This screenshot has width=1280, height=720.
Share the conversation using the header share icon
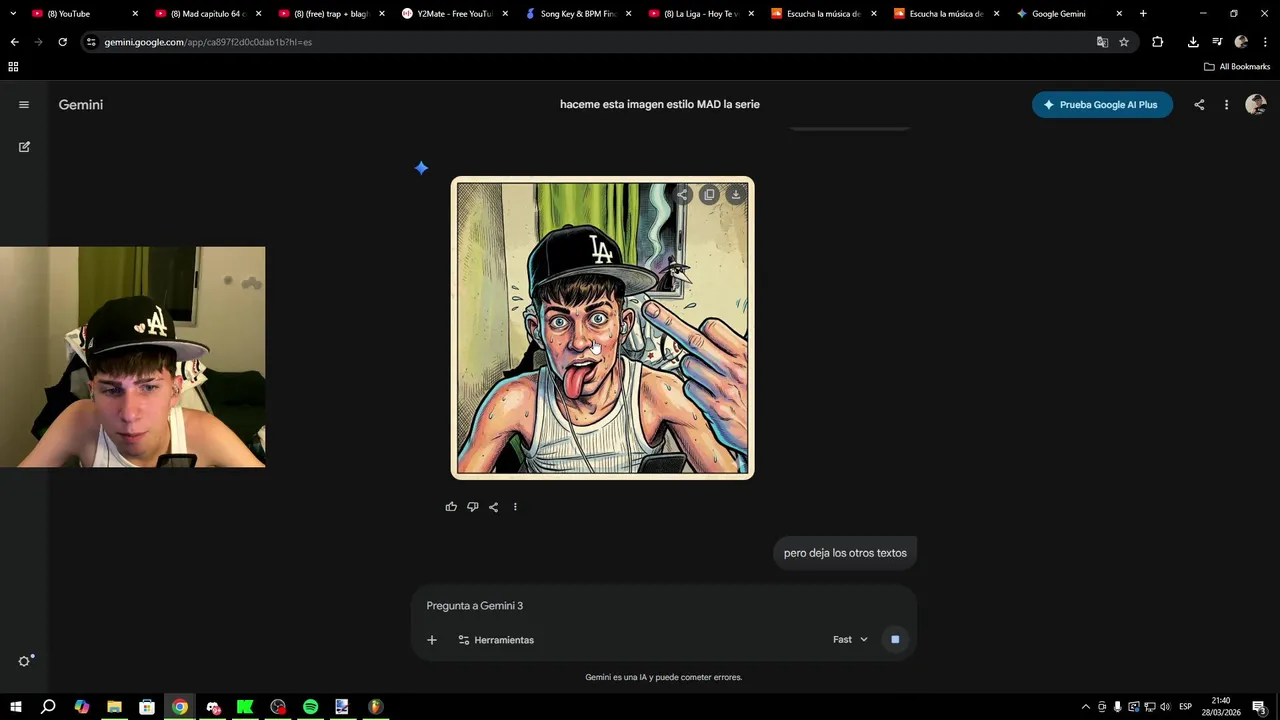coord(1199,105)
